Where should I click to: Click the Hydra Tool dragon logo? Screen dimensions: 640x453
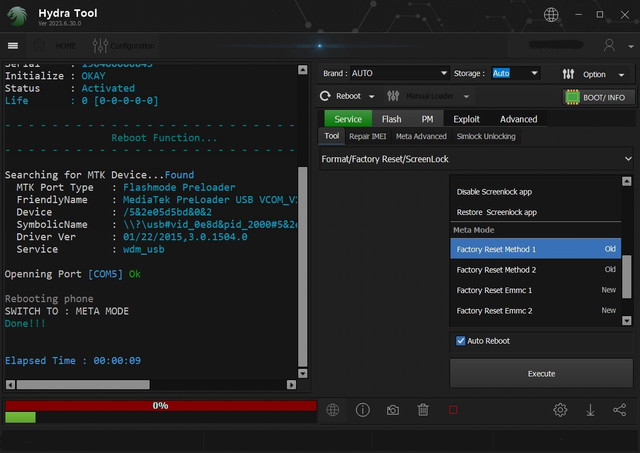click(x=17, y=16)
